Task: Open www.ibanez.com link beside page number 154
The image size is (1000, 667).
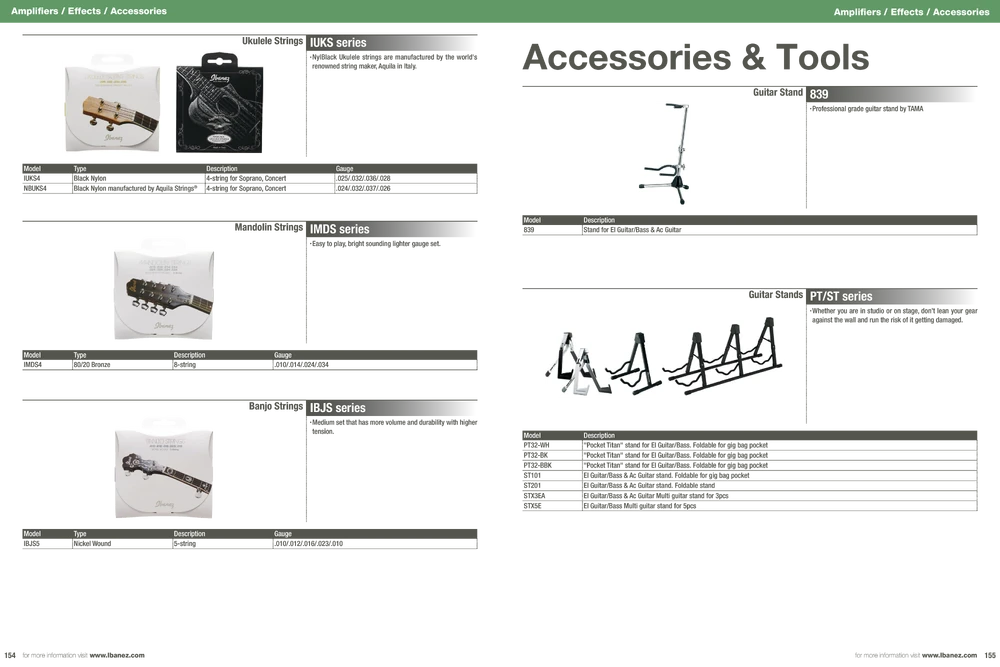Action: pyautogui.click(x=117, y=655)
